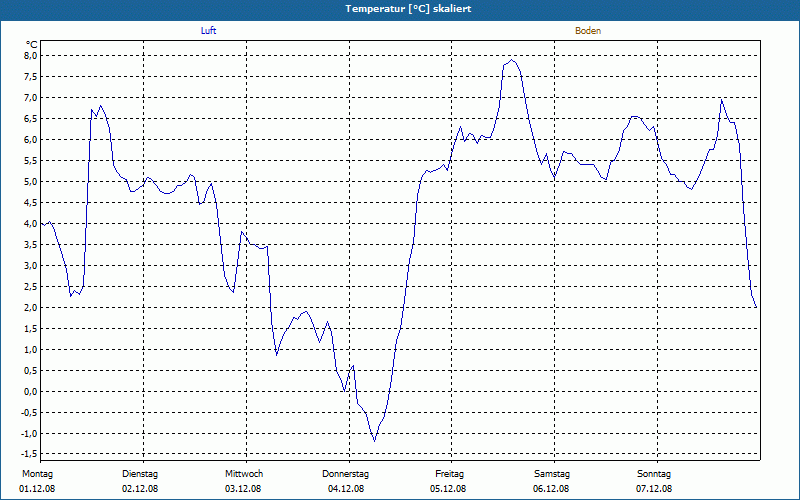Click the "8,0" y-axis value
This screenshot has height=500, width=800.
(31, 56)
